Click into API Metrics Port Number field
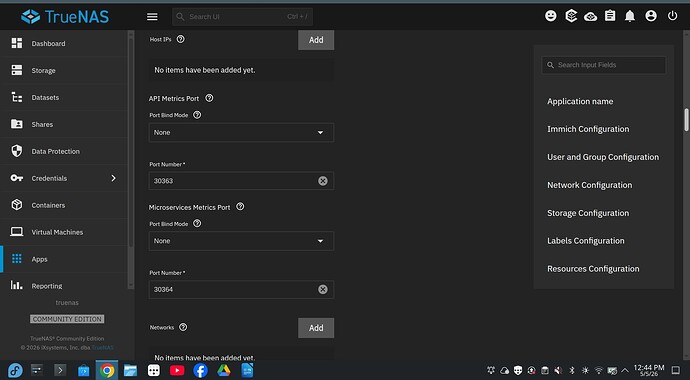 pos(241,181)
